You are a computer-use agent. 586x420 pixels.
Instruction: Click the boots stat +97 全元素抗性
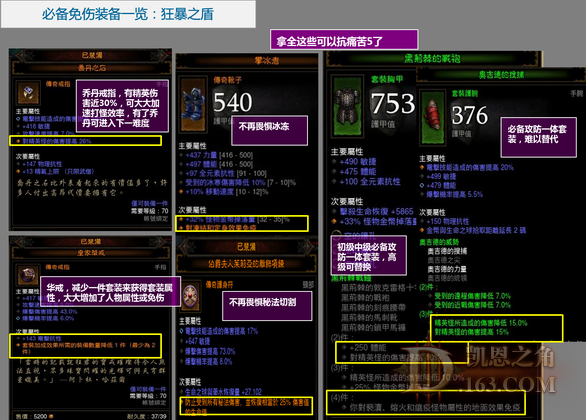[210, 174]
